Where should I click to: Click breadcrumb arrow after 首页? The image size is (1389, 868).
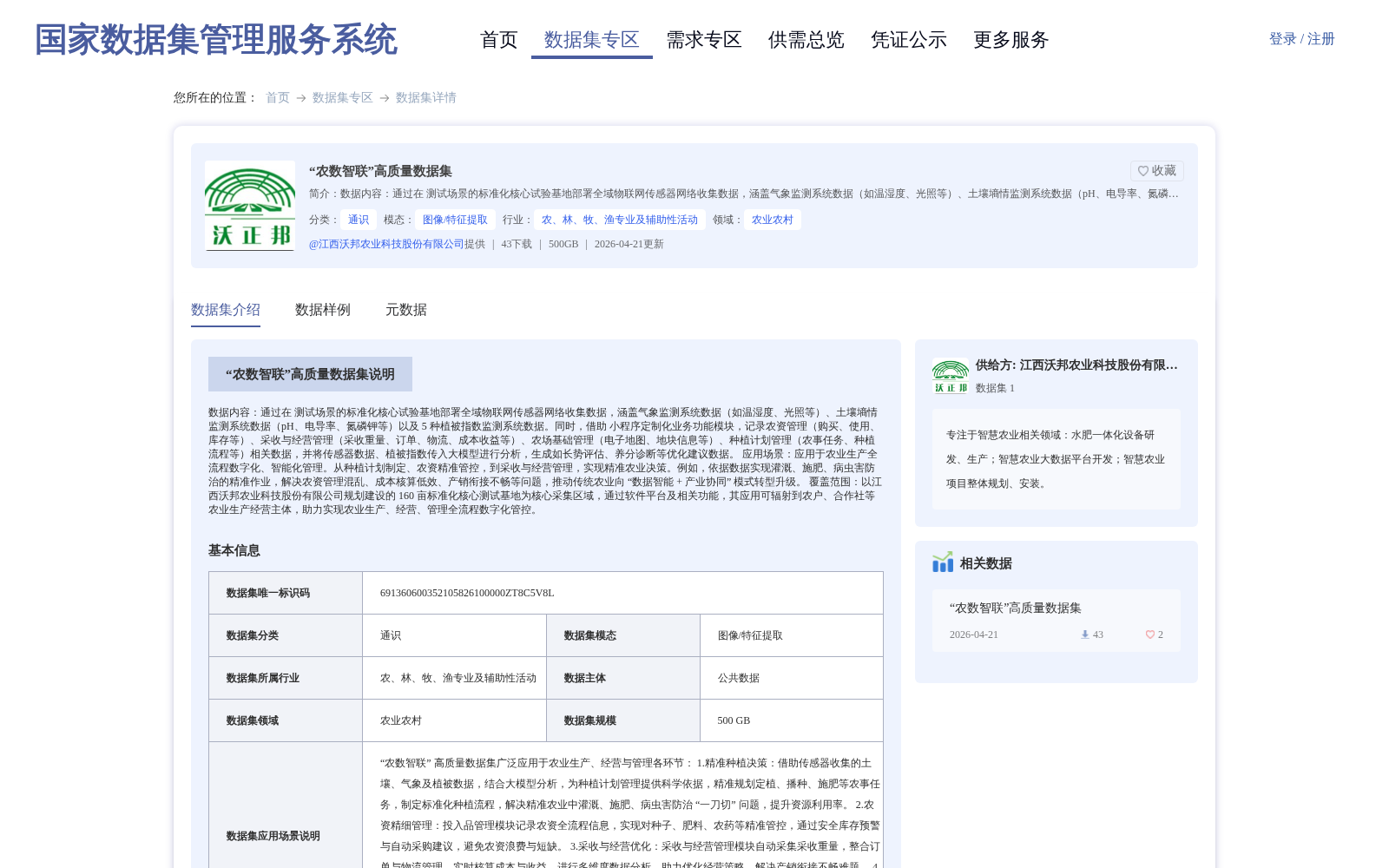pos(301,98)
